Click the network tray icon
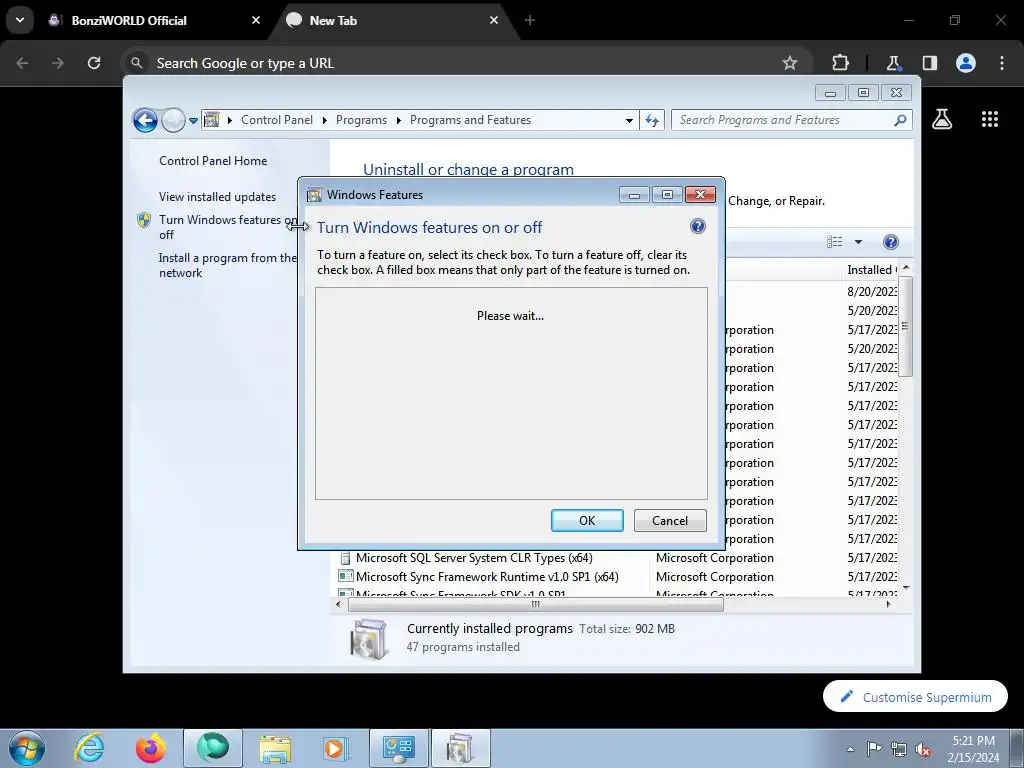 (x=899, y=749)
